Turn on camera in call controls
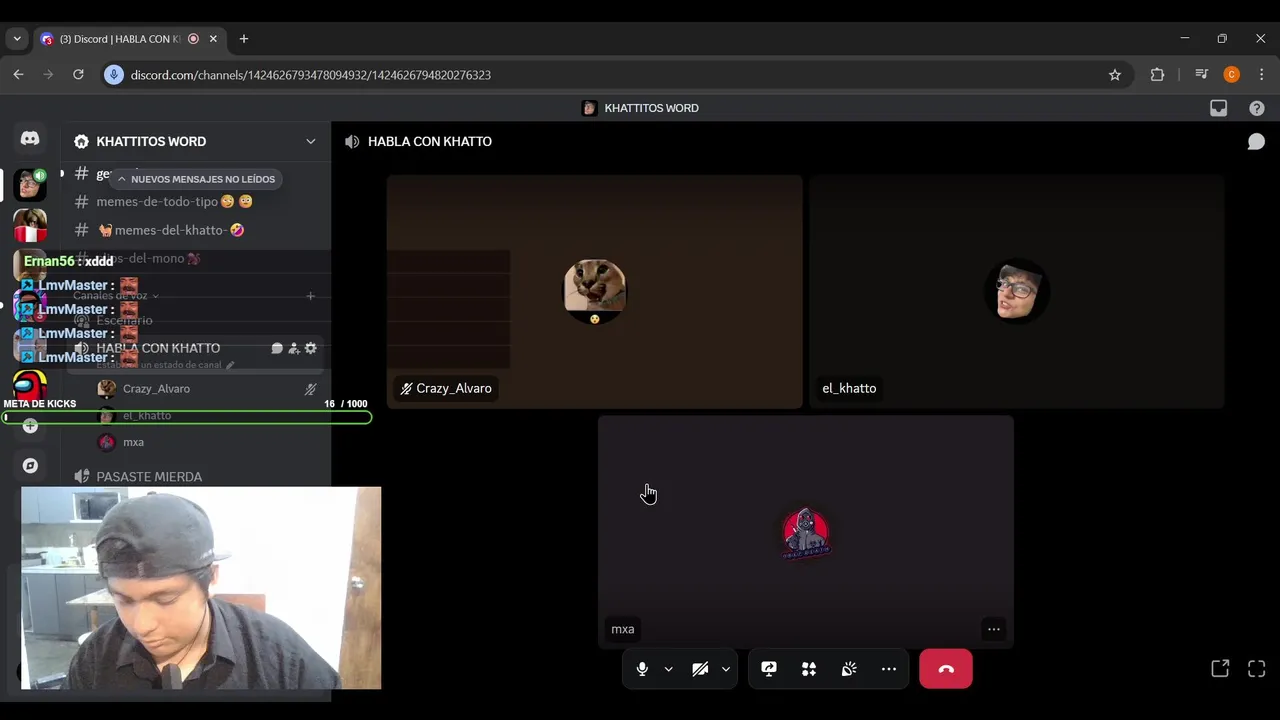Image resolution: width=1280 pixels, height=720 pixels. 700,669
